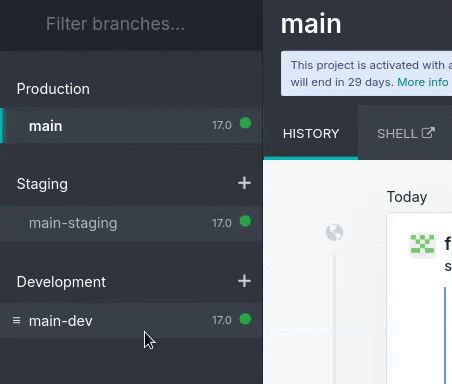
Task: Open the main-staging branch
Action: [131, 223]
